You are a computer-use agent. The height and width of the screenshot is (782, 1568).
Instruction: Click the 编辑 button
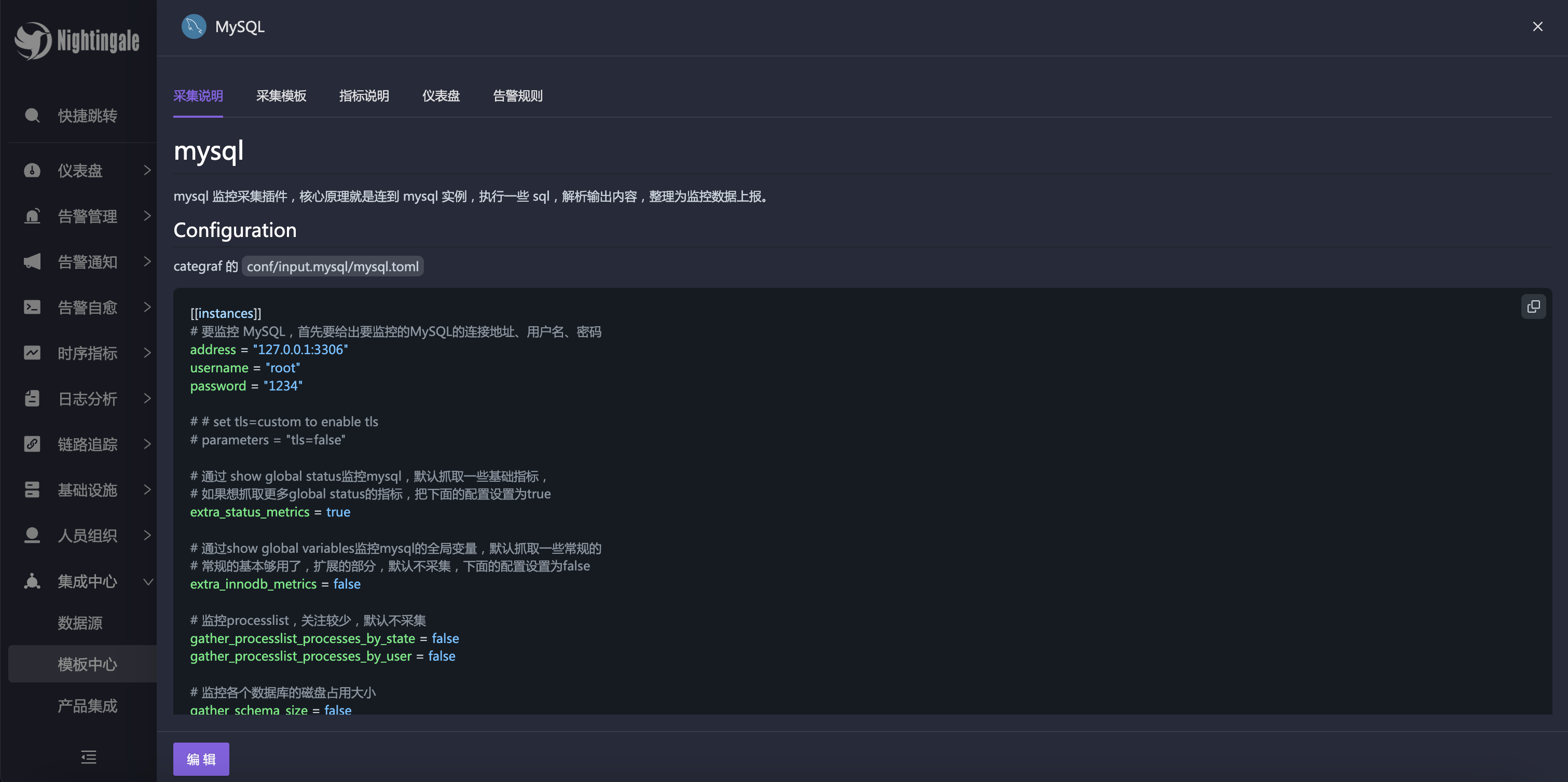pyautogui.click(x=201, y=759)
